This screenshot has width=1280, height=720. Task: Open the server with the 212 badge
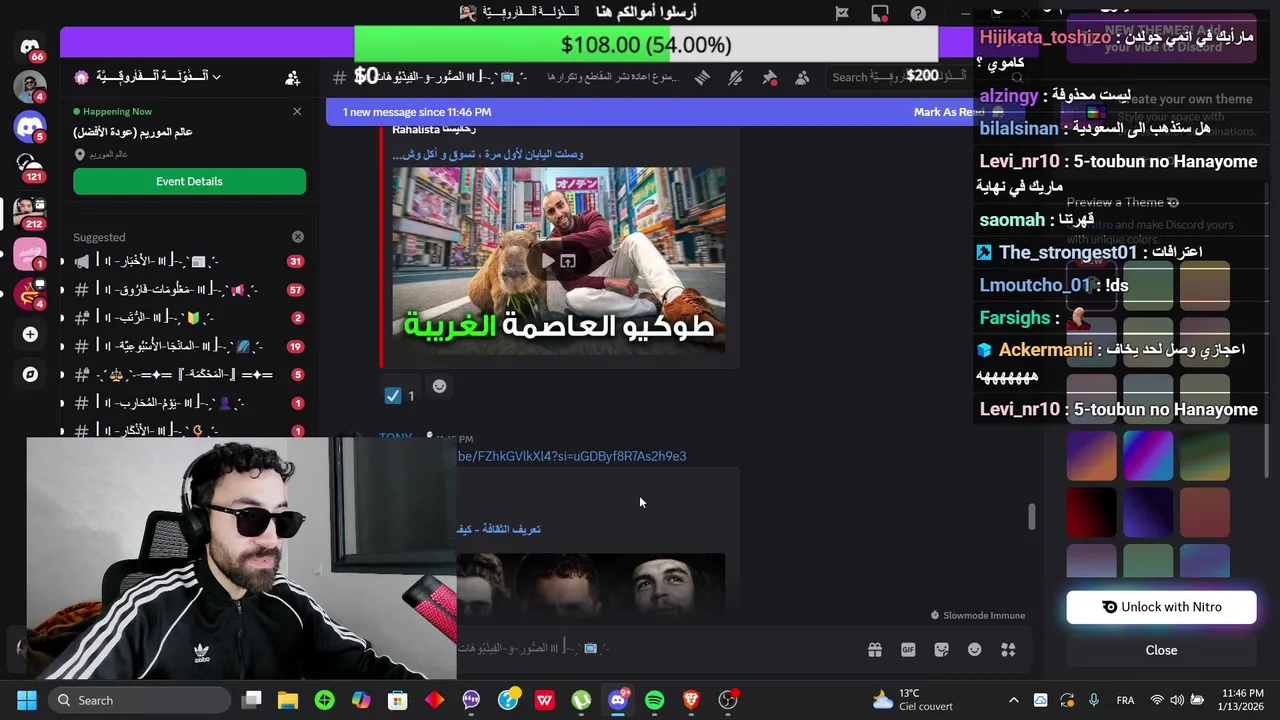click(x=28, y=212)
